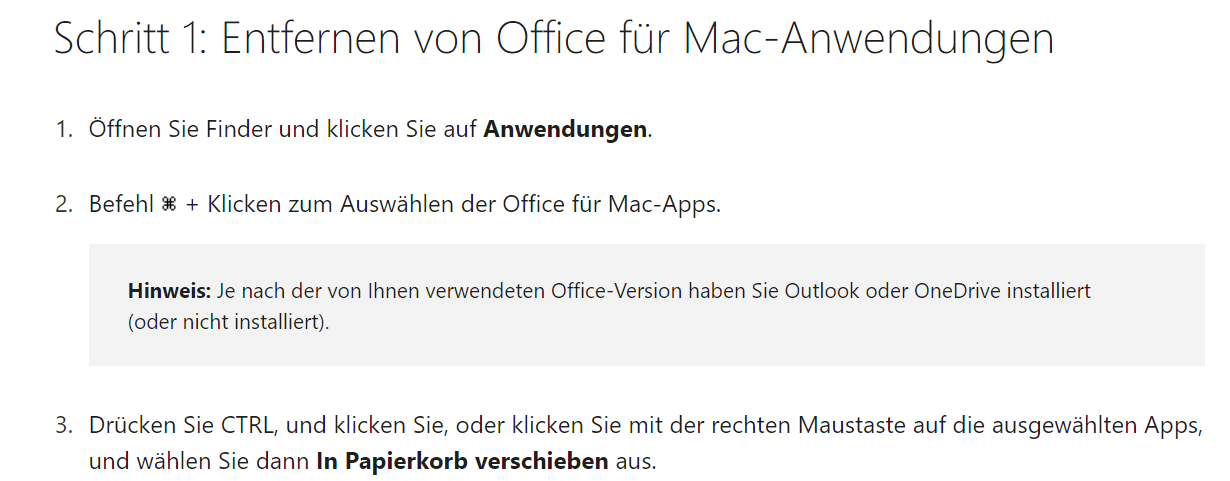The image size is (1230, 481).
Task: Click 'Mac-Anwendungen' in the heading
Action: tap(870, 39)
